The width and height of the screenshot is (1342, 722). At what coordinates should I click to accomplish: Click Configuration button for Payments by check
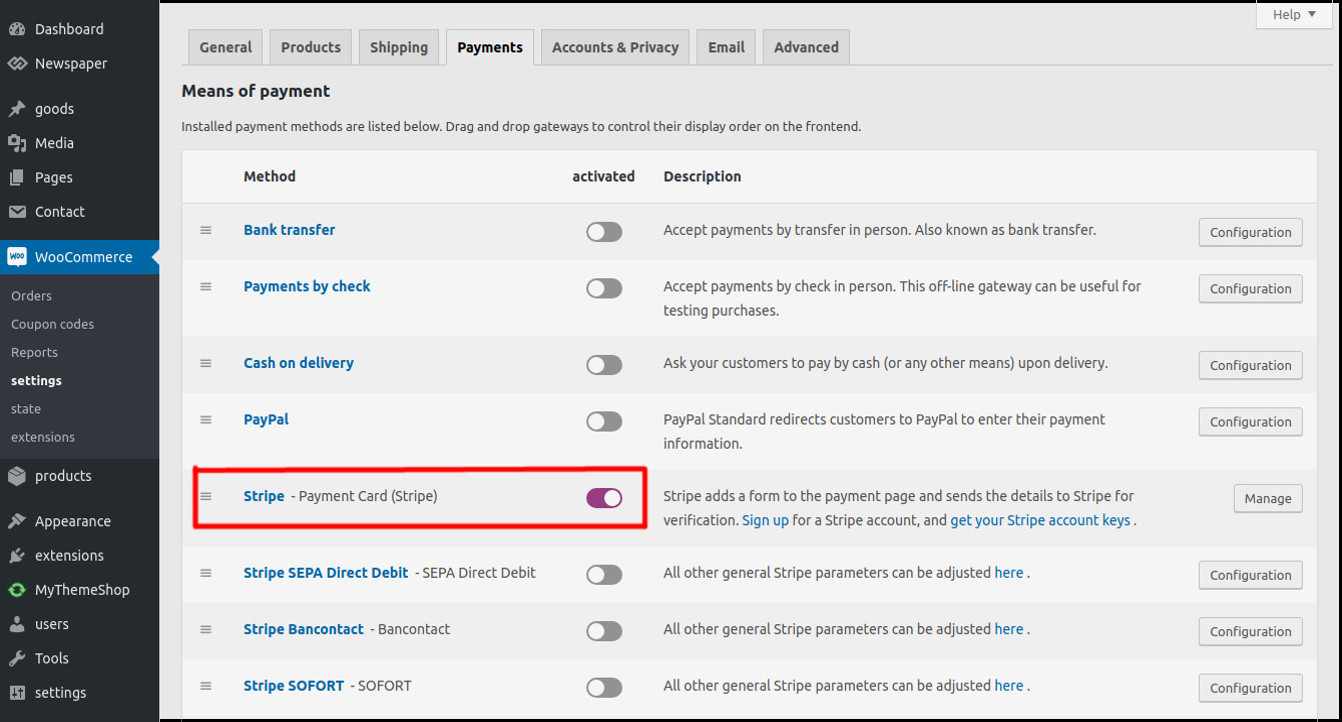point(1250,288)
